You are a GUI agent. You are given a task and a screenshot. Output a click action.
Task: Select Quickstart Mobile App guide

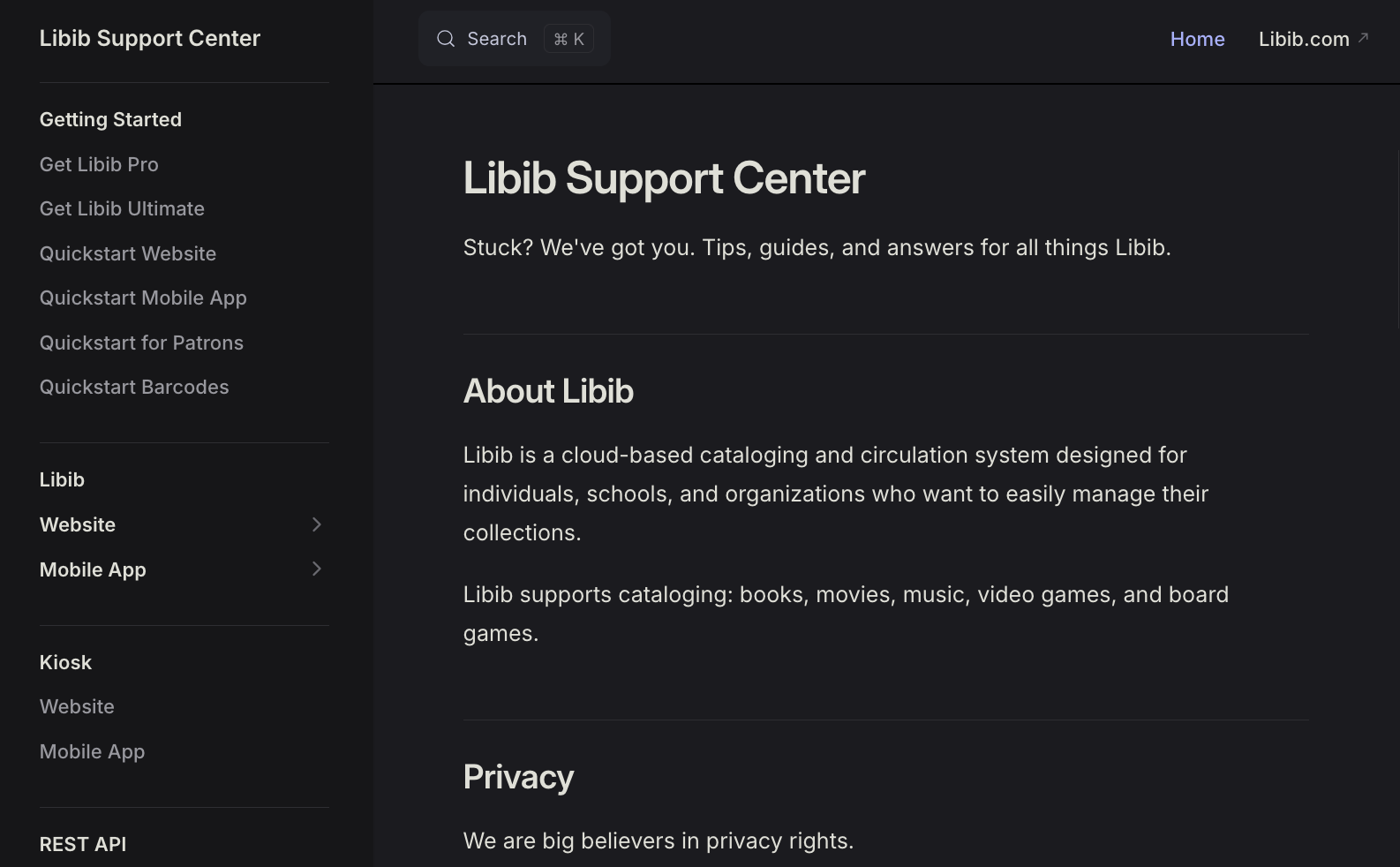pyautogui.click(x=142, y=298)
